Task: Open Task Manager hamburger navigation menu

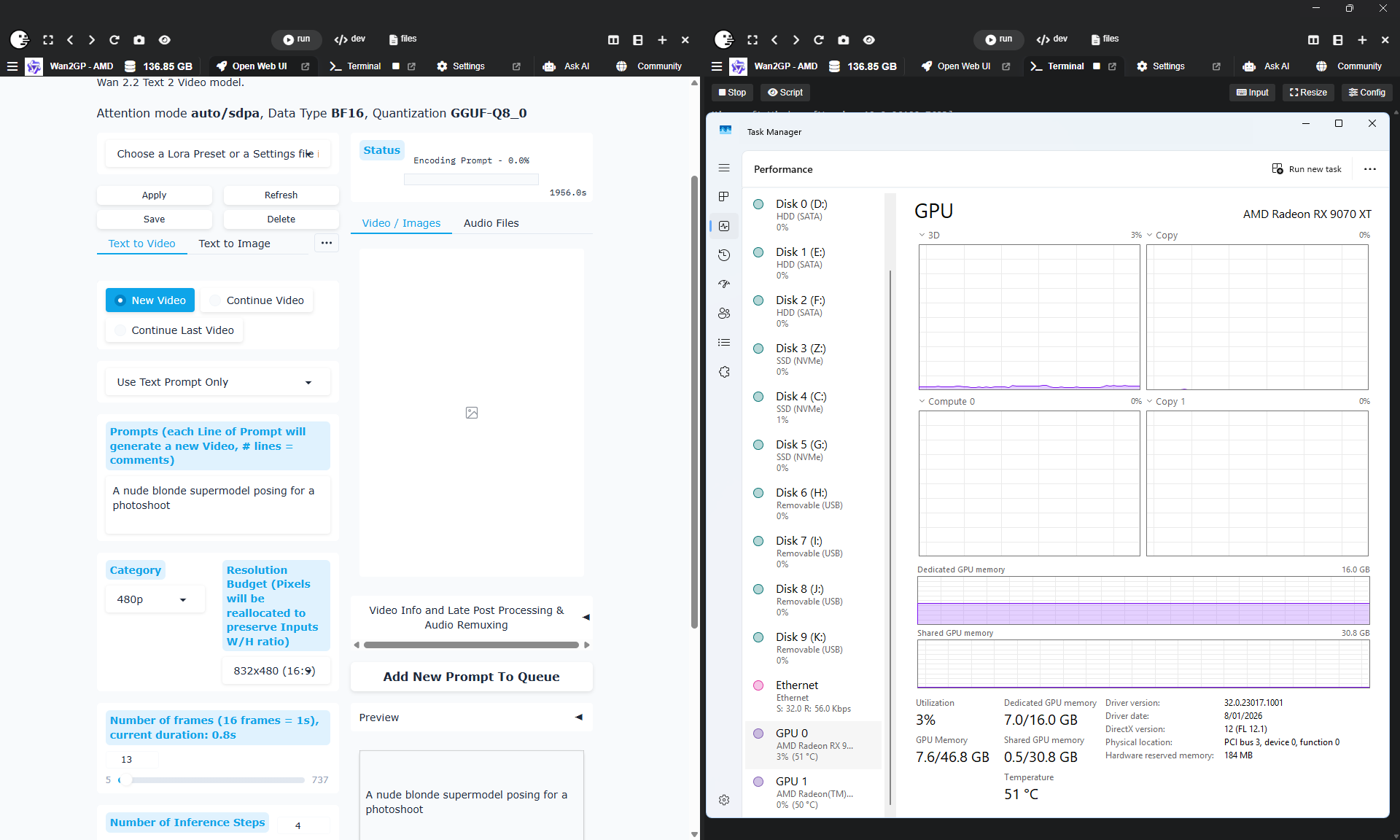Action: tap(723, 168)
